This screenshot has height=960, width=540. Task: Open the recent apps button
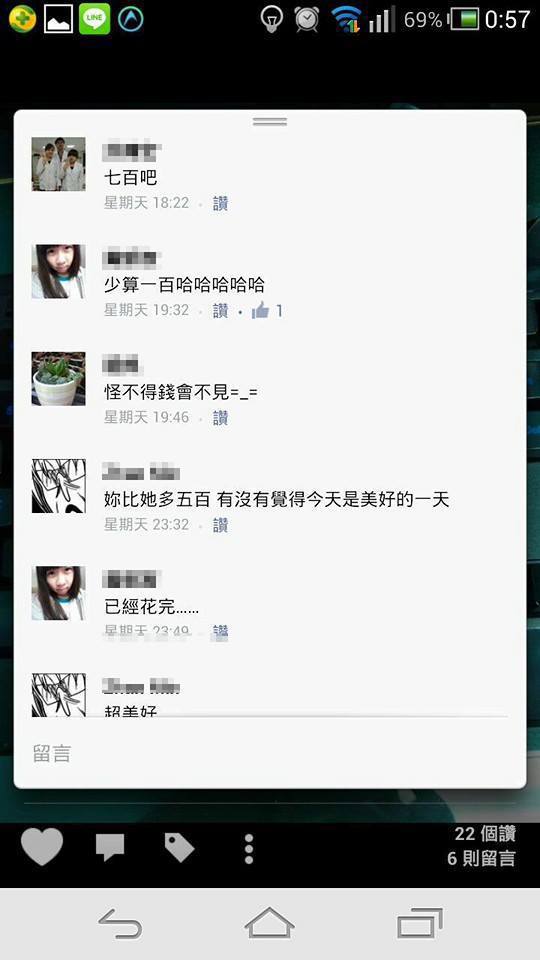click(419, 923)
